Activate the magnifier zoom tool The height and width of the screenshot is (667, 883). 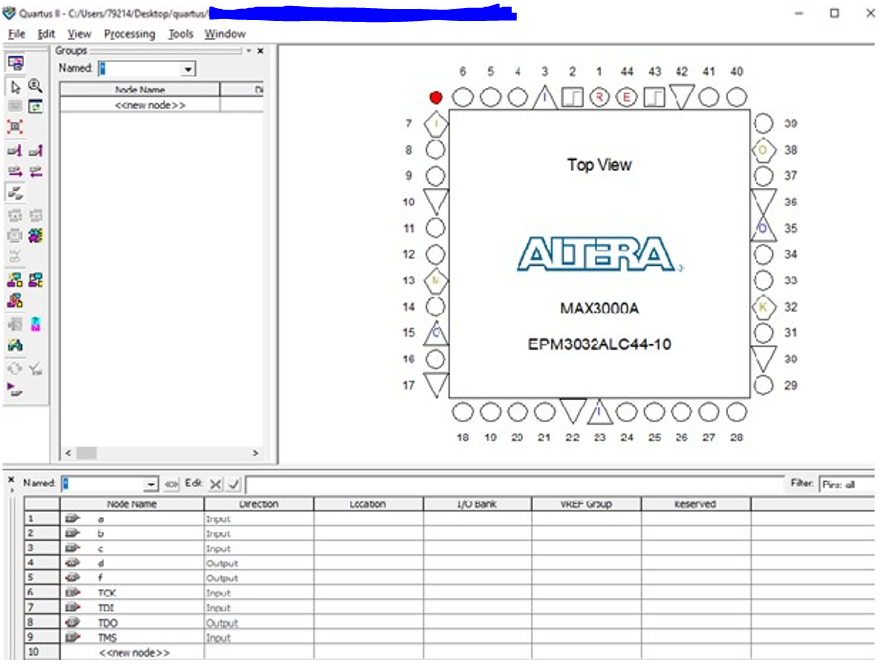coord(35,86)
